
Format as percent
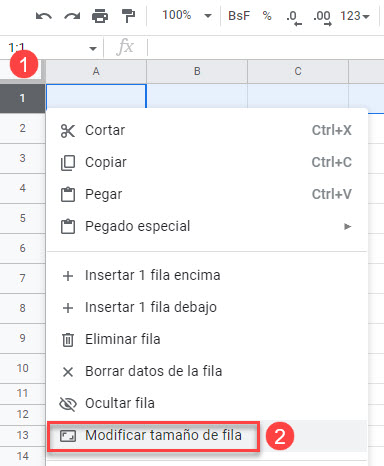[x=267, y=16]
